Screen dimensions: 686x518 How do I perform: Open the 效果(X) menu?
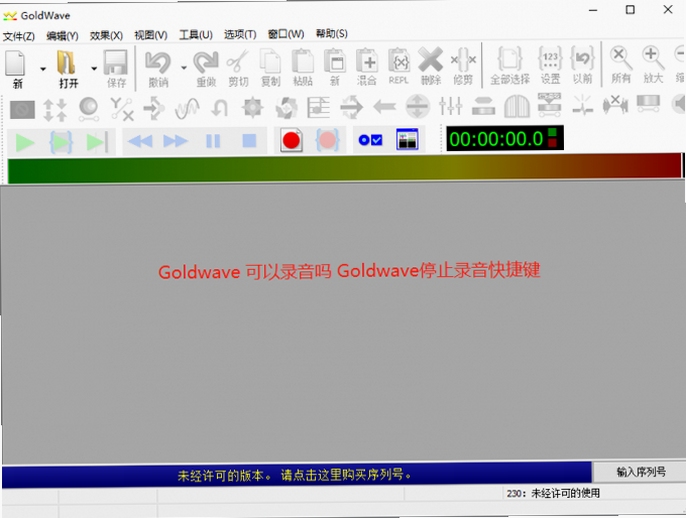point(106,35)
